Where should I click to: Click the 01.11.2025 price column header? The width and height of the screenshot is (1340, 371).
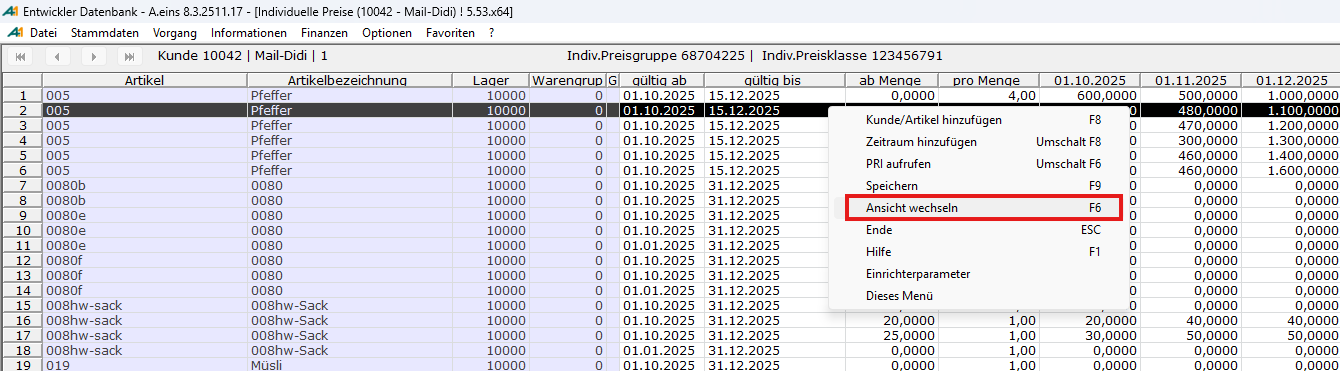(1191, 80)
